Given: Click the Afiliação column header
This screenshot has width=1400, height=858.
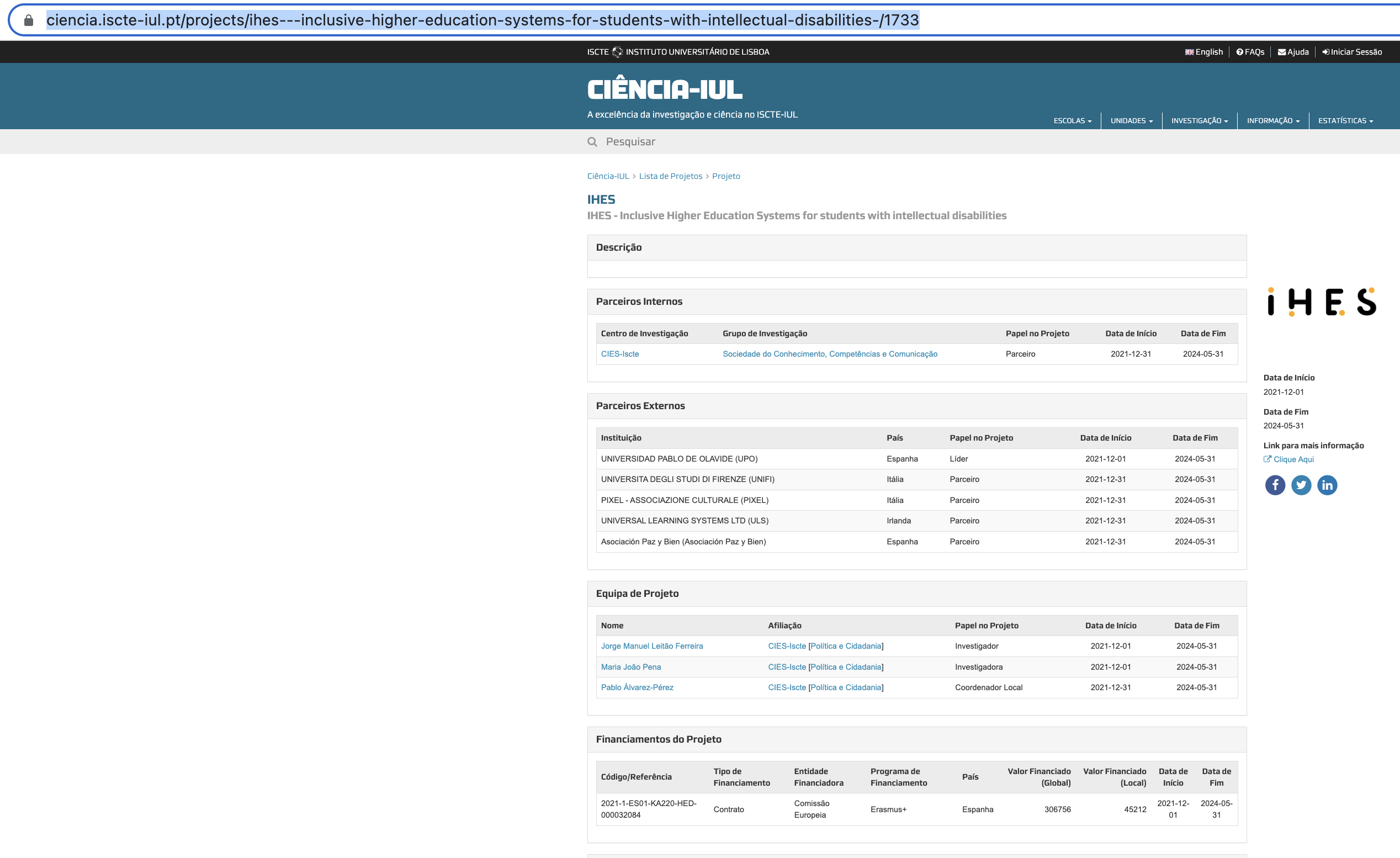Looking at the screenshot, I should pyautogui.click(x=784, y=626).
